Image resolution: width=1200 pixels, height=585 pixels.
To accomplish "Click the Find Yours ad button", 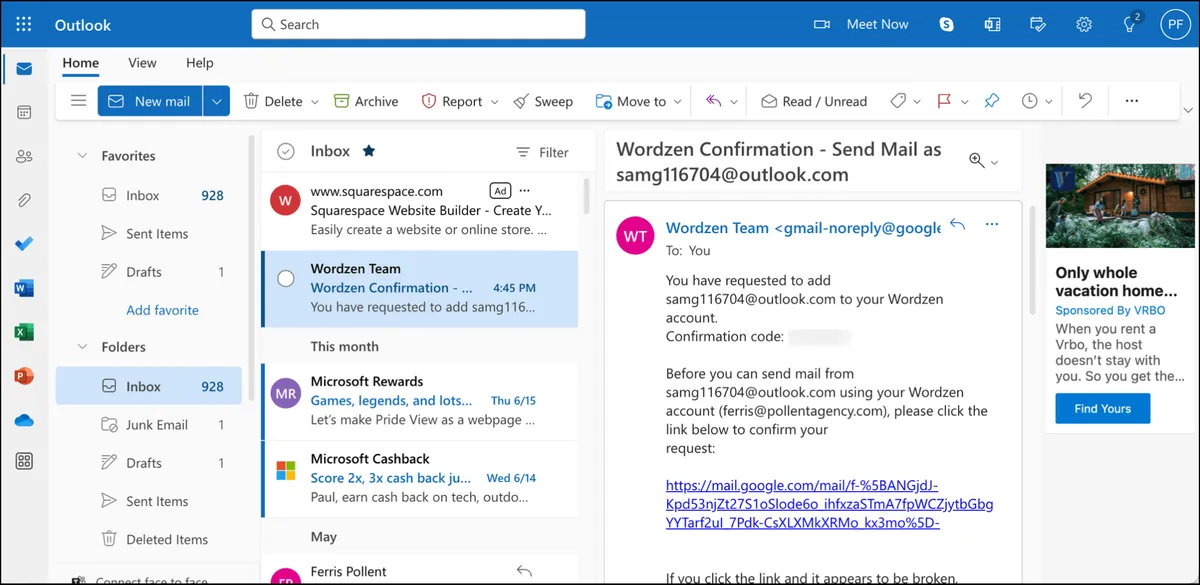I will coord(1103,408).
